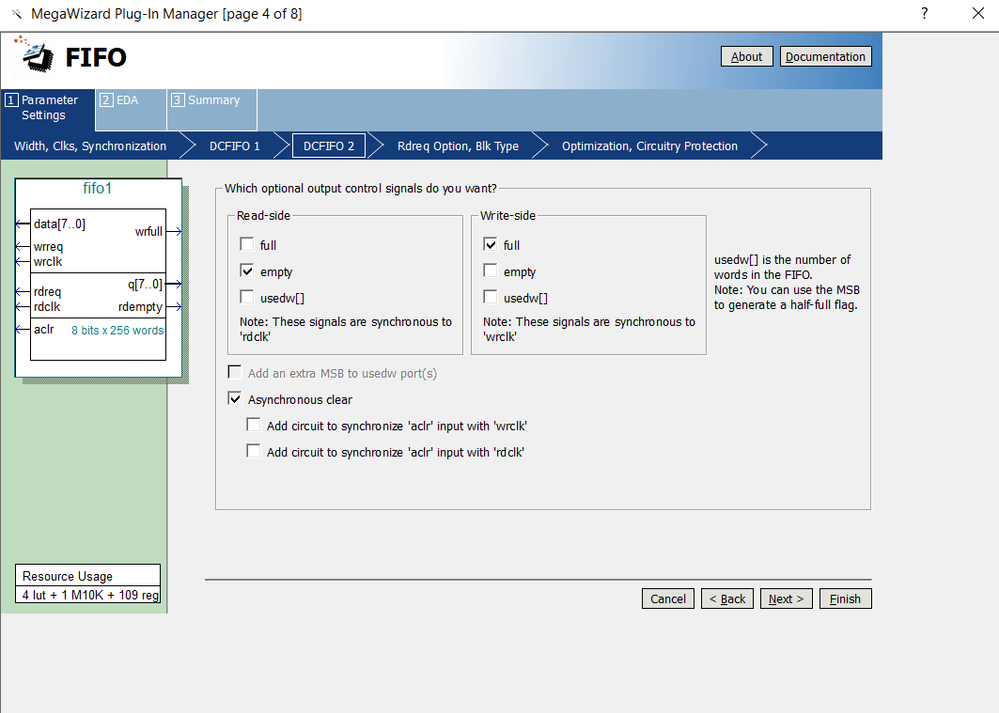Click the rdreq port label
999x713 pixels.
47,292
